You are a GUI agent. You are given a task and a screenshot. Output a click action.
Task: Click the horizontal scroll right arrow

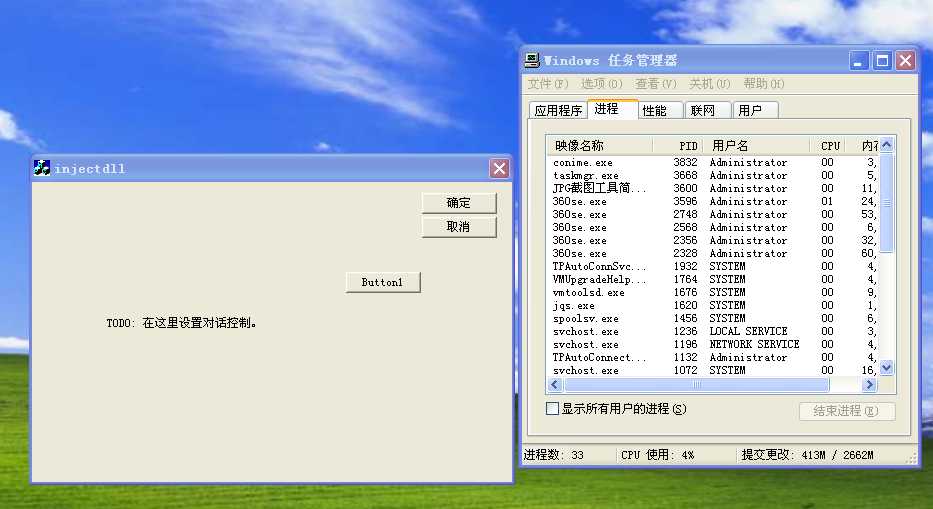click(x=869, y=385)
